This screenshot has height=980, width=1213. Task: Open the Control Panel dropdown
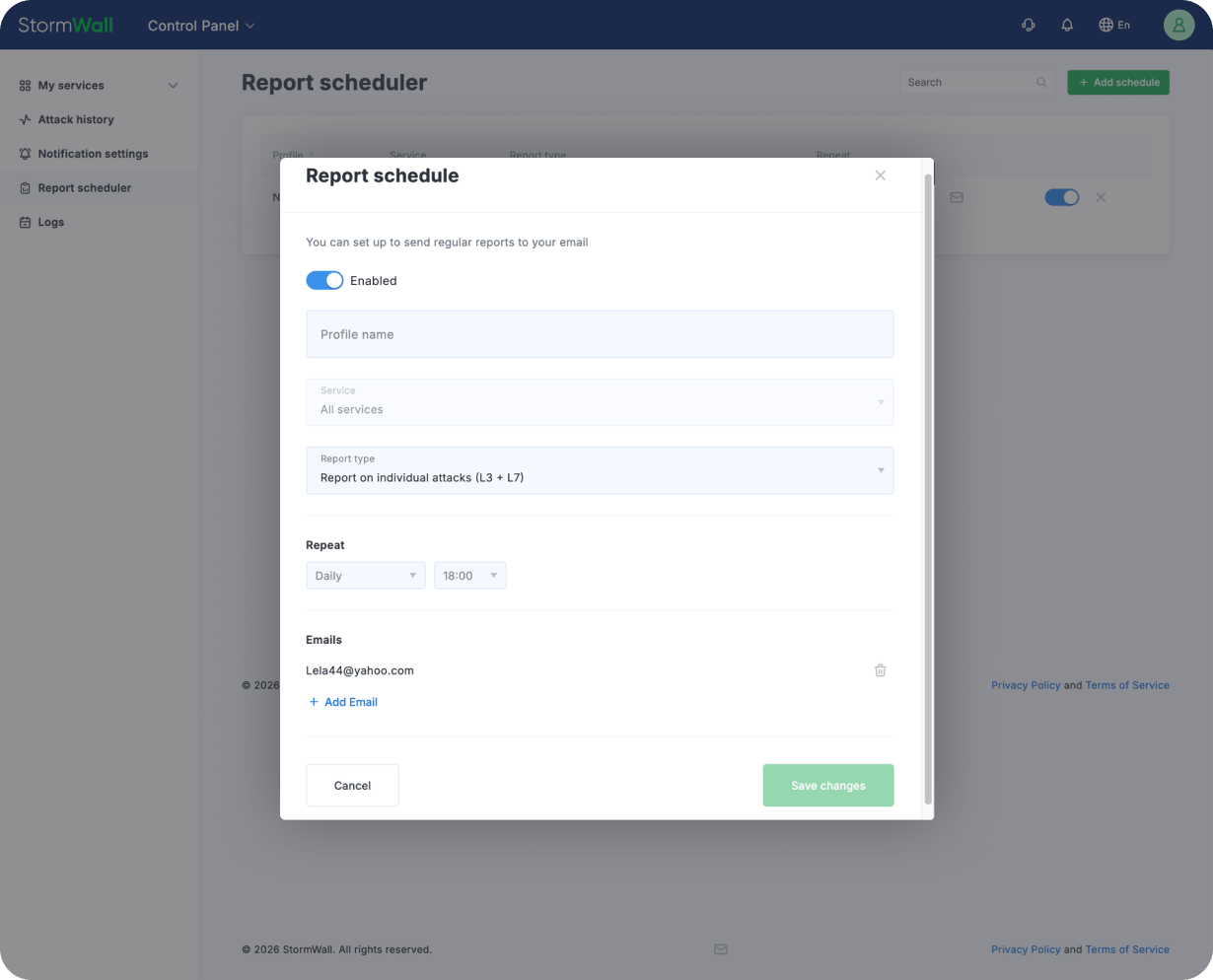201,26
